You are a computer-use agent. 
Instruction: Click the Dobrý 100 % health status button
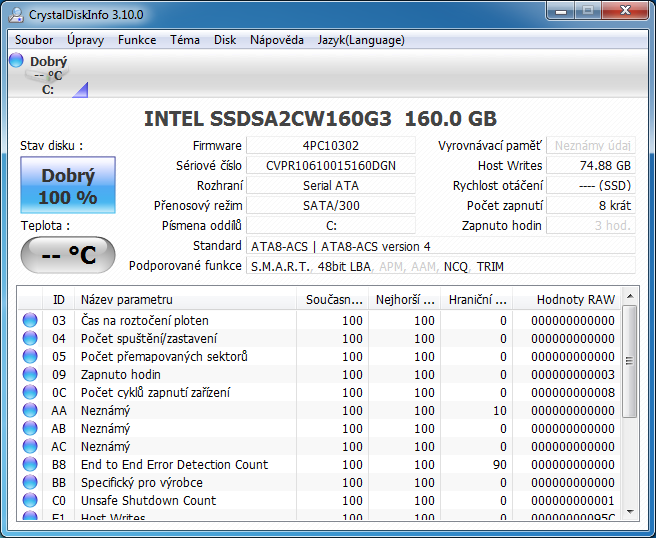[68, 185]
